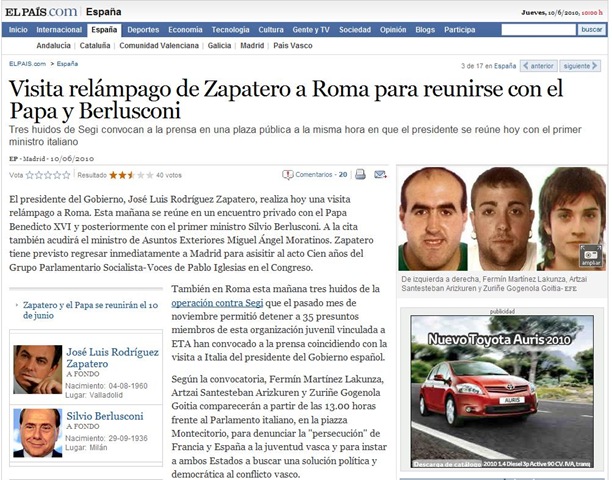The height and width of the screenshot is (480, 612).
Task: Open the Gente y TV tab
Action: (x=311, y=30)
